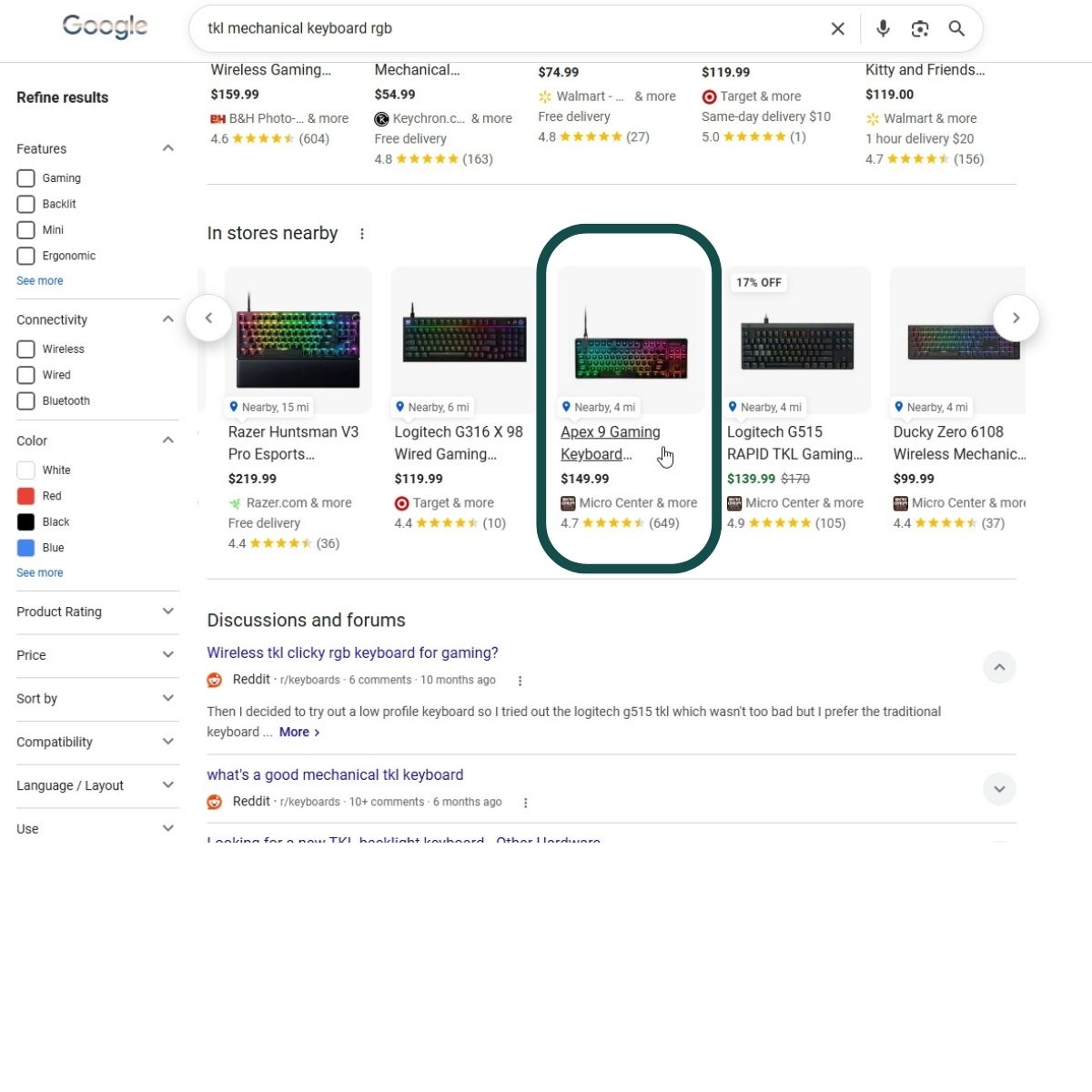Image resolution: width=1092 pixels, height=1092 pixels.
Task: Collapse the Wireless tkl clicky discussion result
Action: (999, 668)
